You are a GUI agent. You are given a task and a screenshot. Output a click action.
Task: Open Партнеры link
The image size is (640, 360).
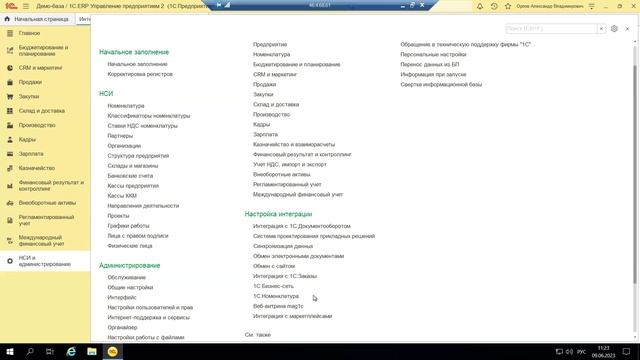(x=120, y=136)
